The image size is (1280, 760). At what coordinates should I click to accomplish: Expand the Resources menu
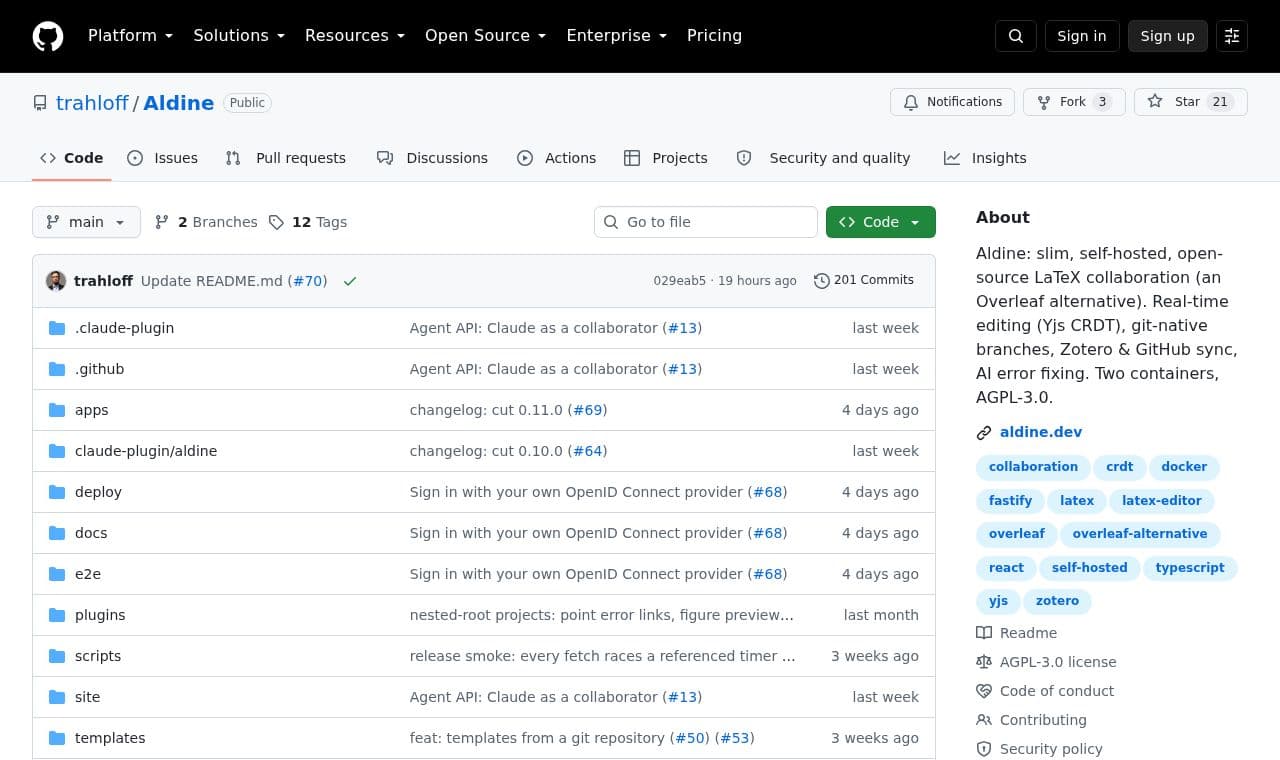pos(355,36)
